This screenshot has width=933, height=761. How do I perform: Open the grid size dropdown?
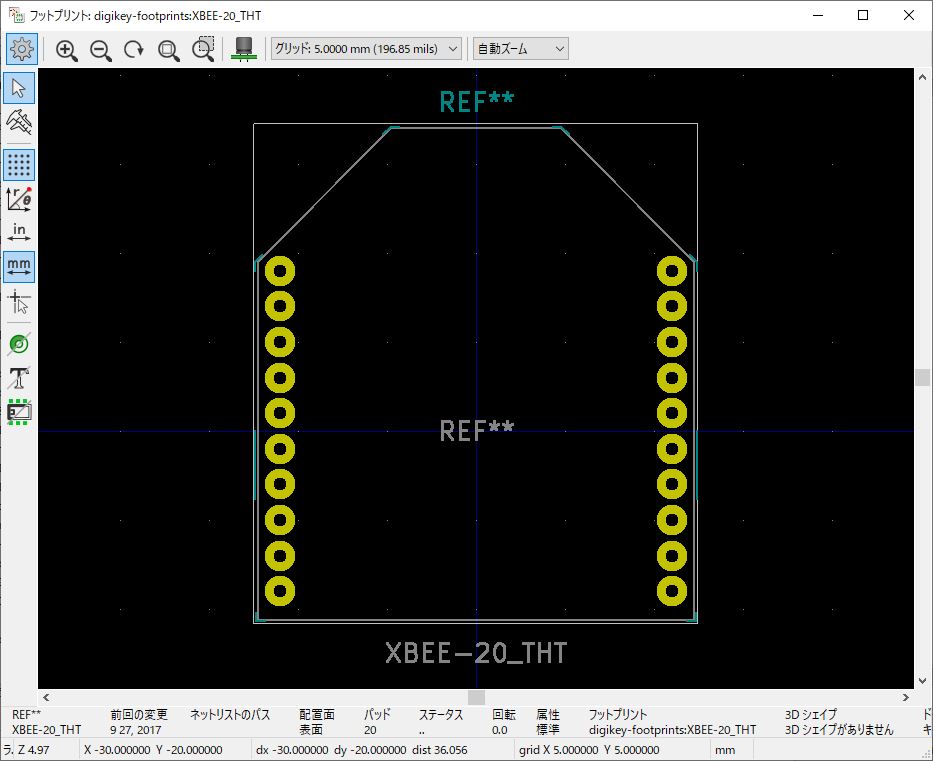[366, 49]
